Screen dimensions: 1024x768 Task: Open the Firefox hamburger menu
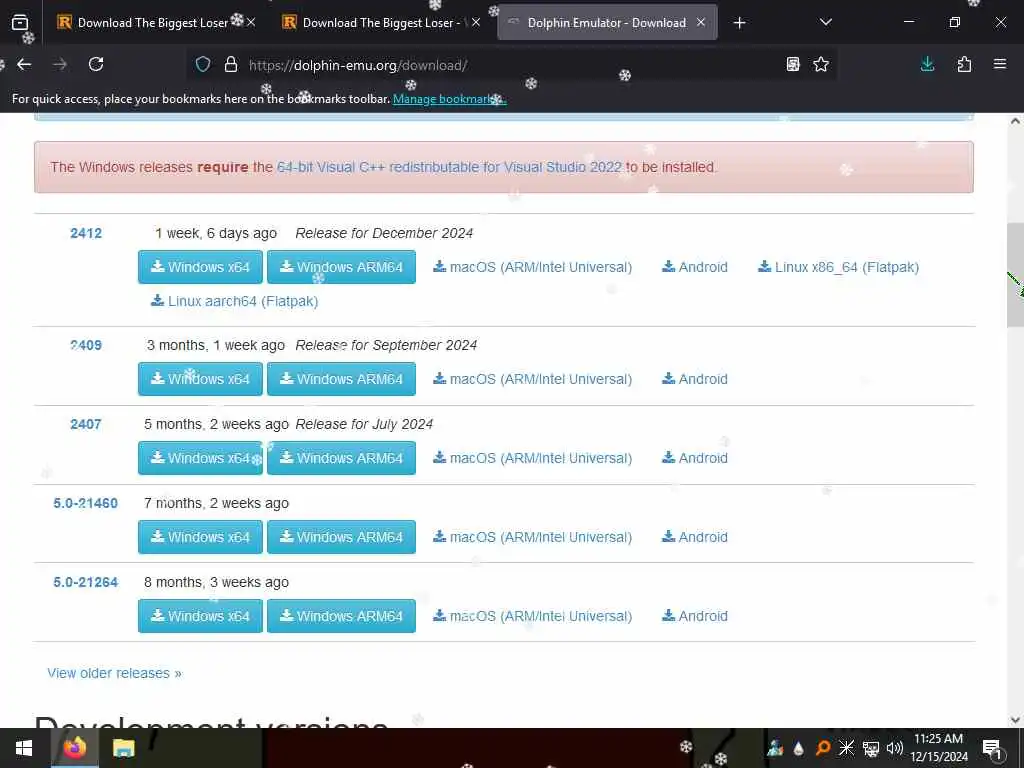click(x=1000, y=64)
